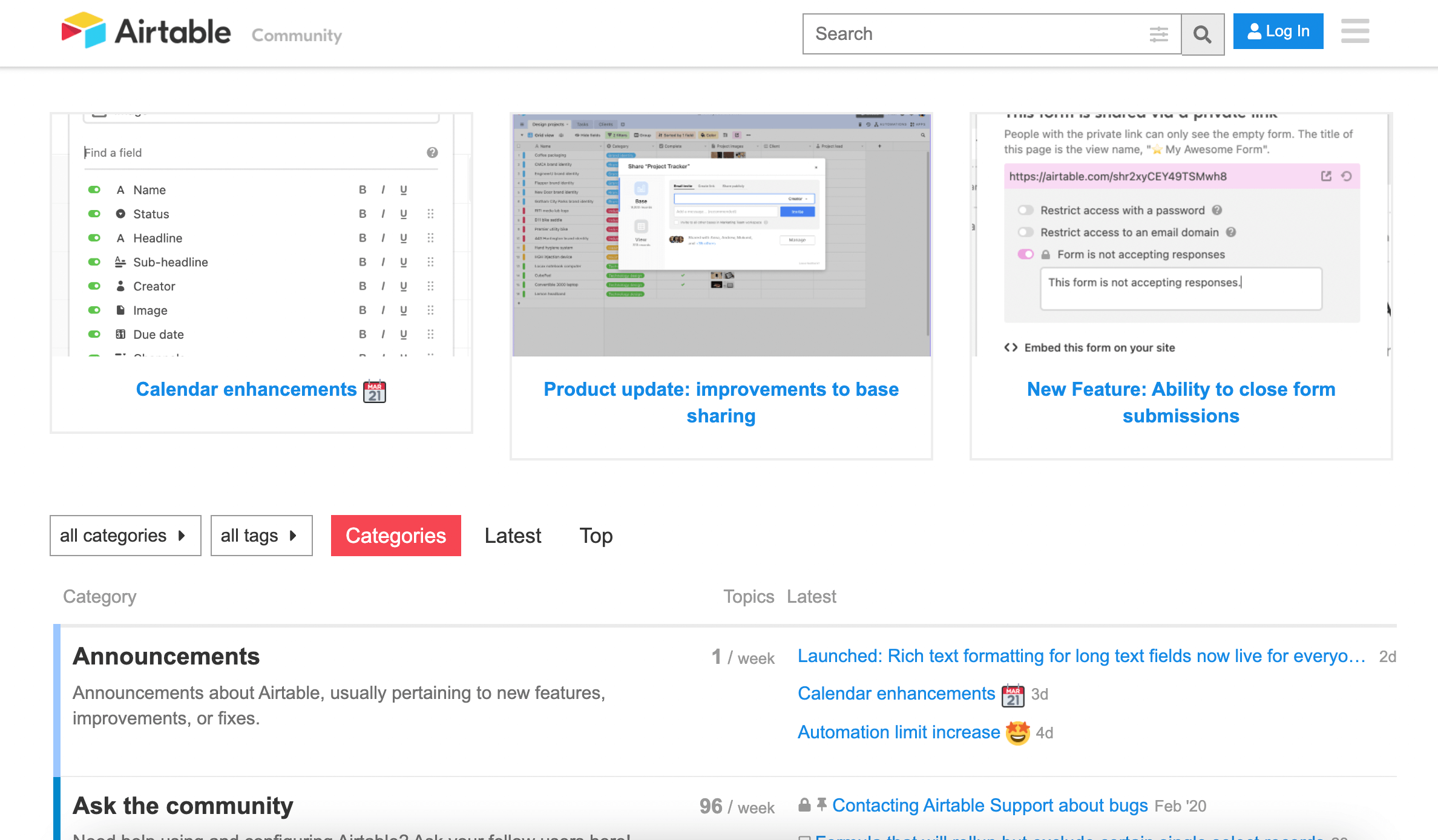Click bold icon for Name field
The image size is (1438, 840).
click(362, 190)
